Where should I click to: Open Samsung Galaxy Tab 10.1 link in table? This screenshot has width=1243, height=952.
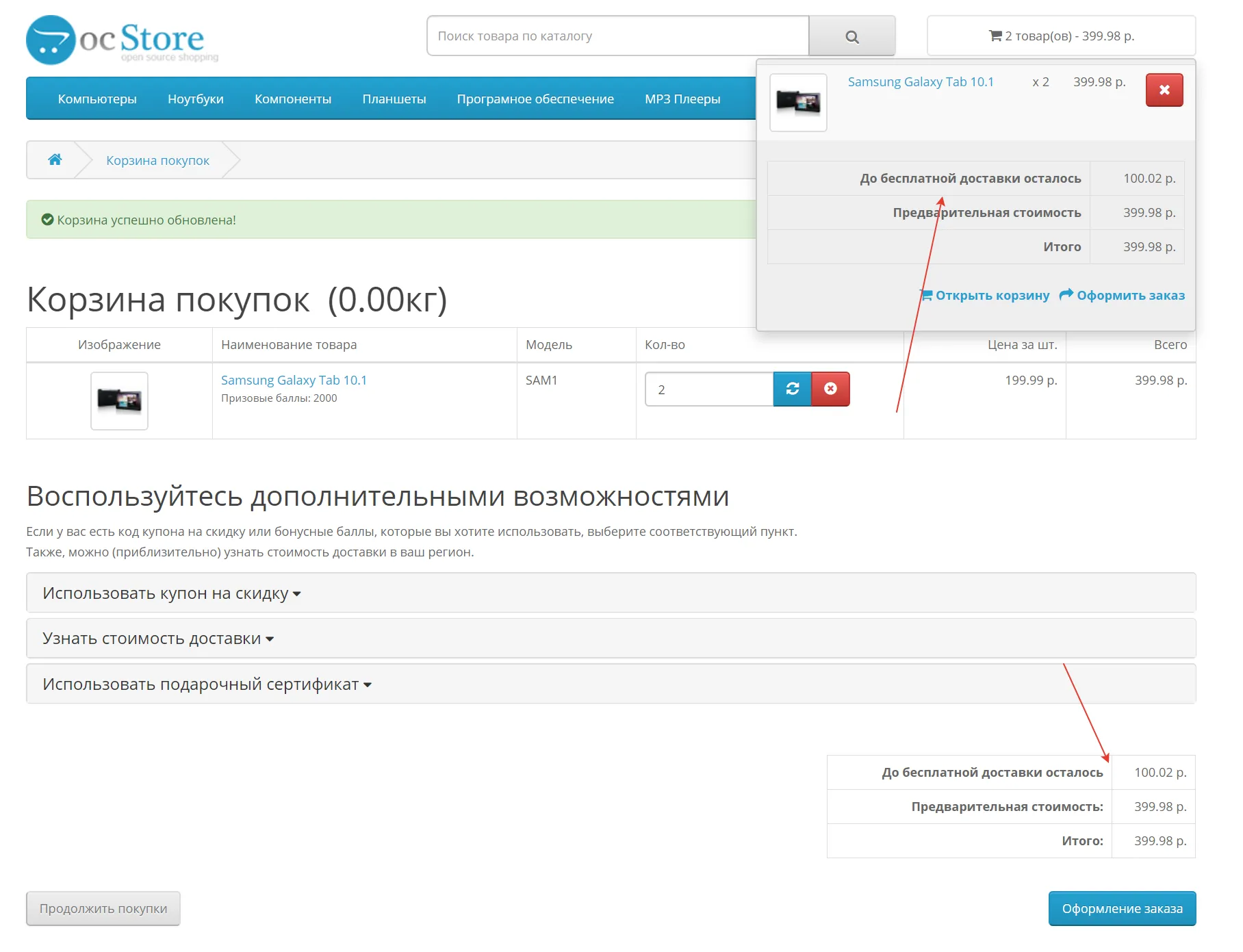[x=294, y=380]
